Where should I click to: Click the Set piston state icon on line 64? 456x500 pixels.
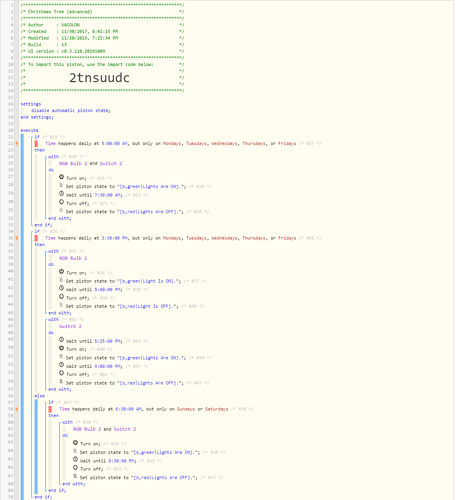point(75,451)
